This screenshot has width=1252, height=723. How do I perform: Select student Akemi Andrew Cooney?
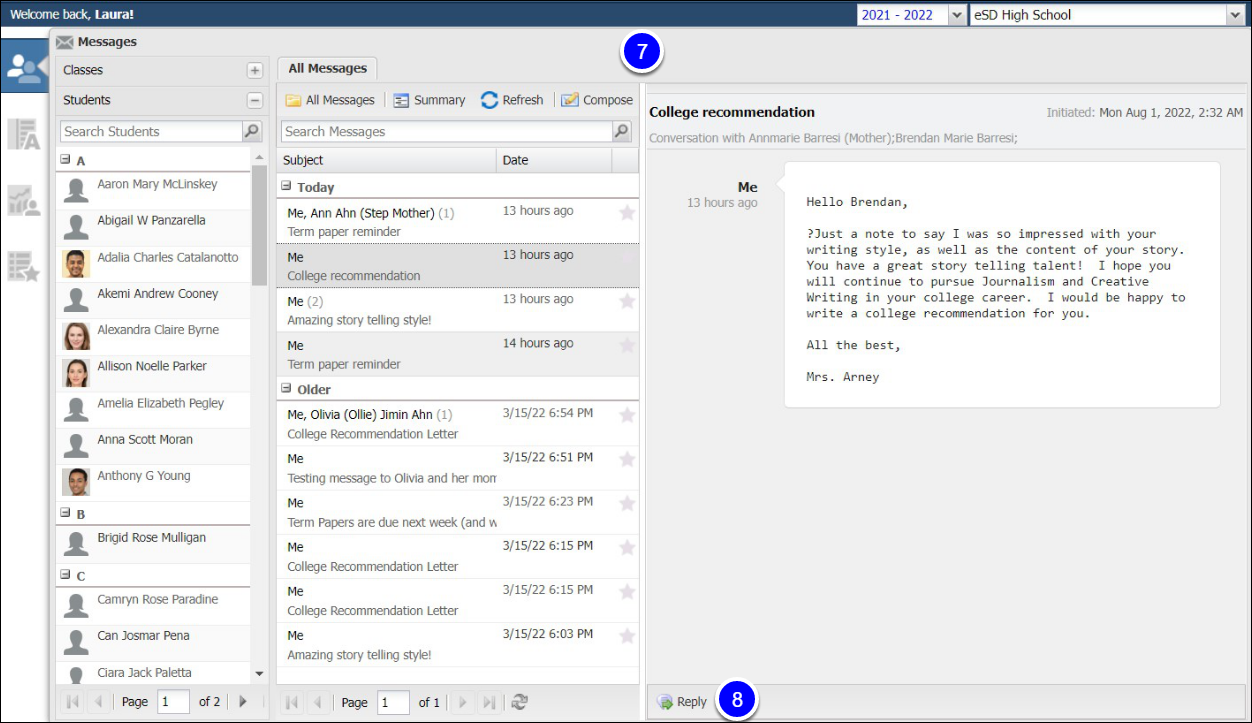pos(153,300)
